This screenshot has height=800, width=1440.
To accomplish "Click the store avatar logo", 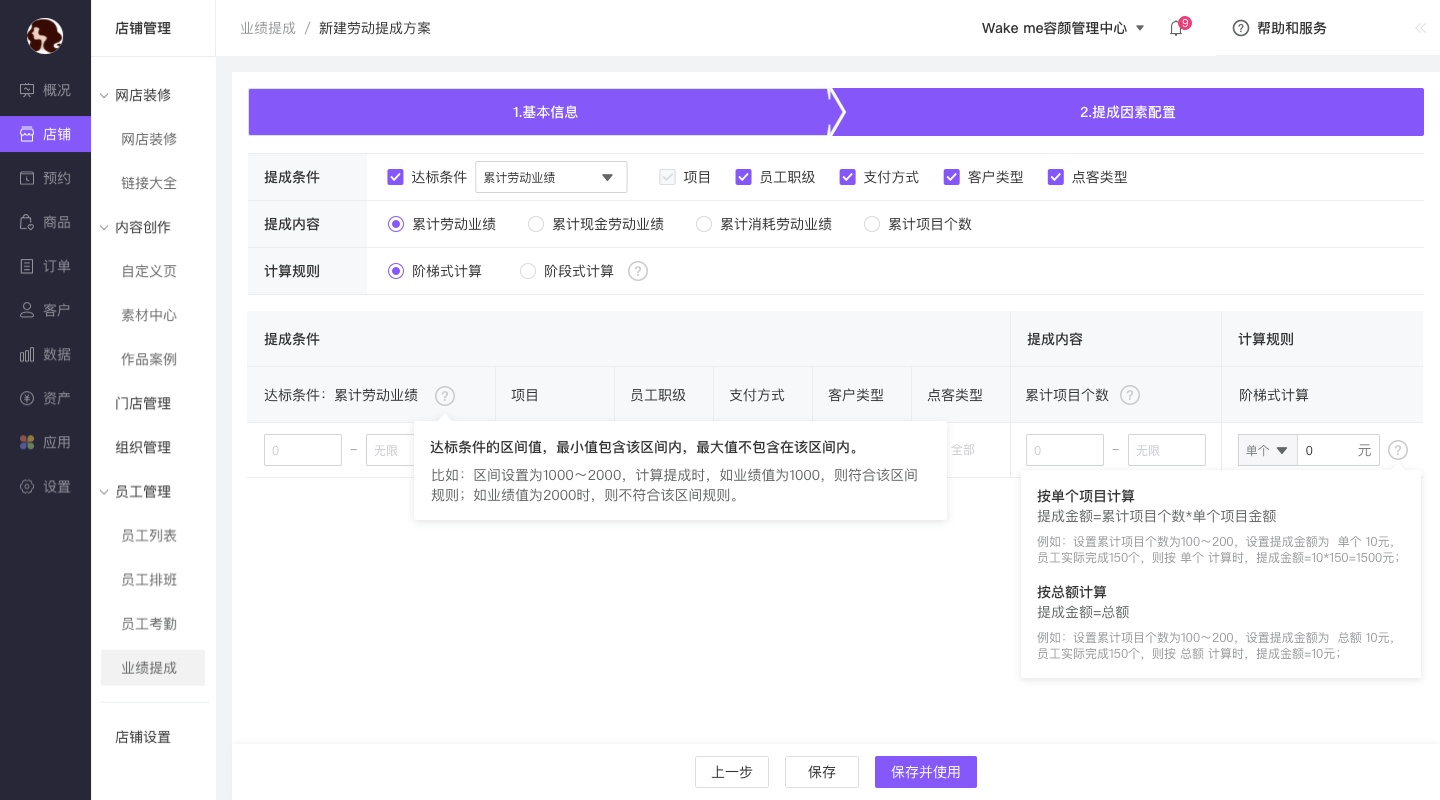I will click(x=45, y=36).
